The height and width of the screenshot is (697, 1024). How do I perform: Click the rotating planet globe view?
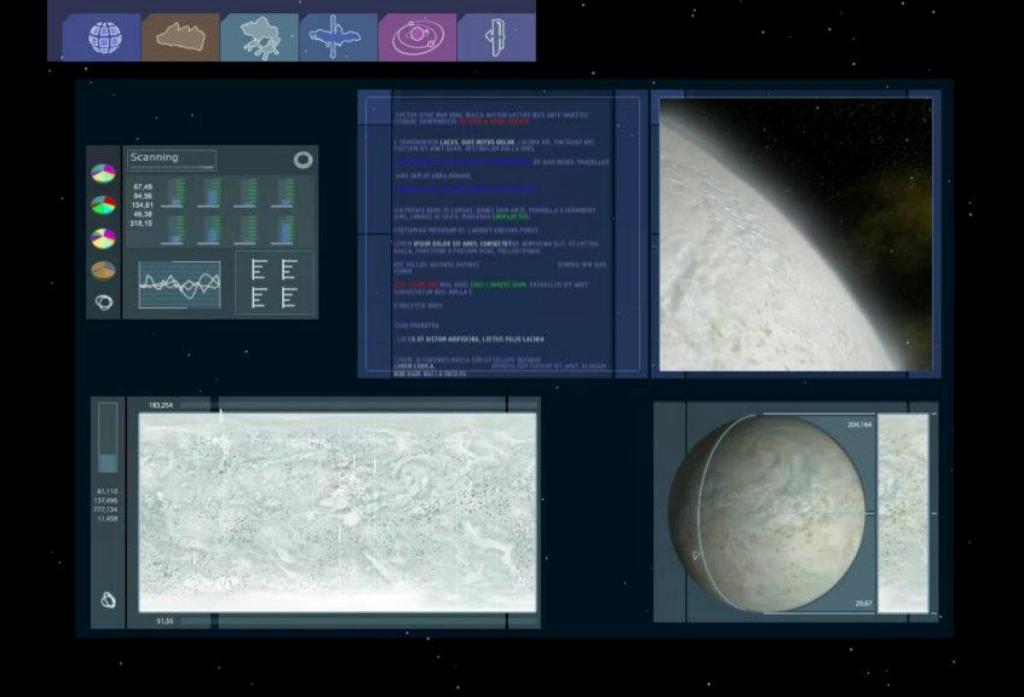click(767, 514)
